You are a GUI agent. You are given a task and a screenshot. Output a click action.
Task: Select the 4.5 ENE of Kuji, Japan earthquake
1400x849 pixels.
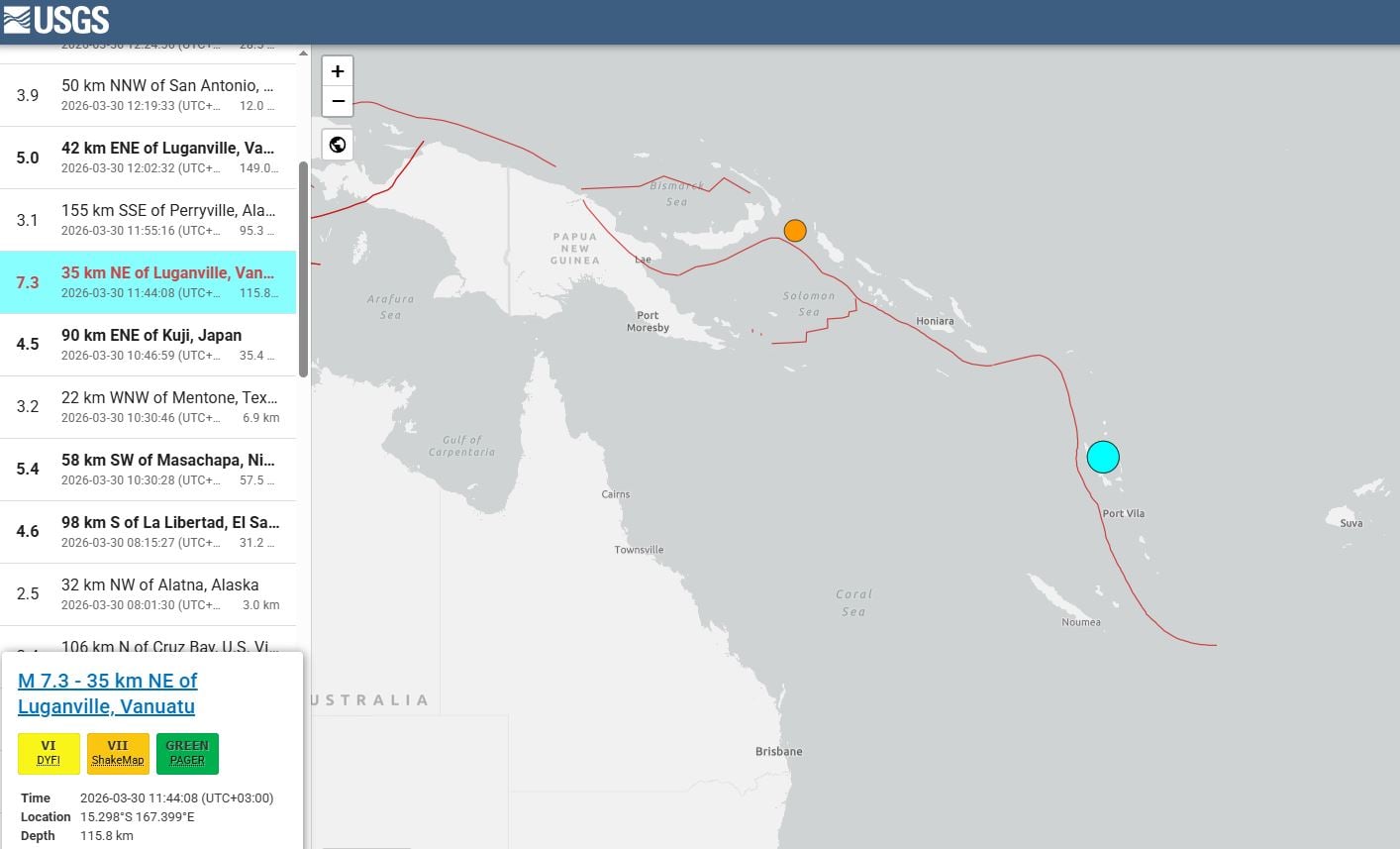coord(149,345)
